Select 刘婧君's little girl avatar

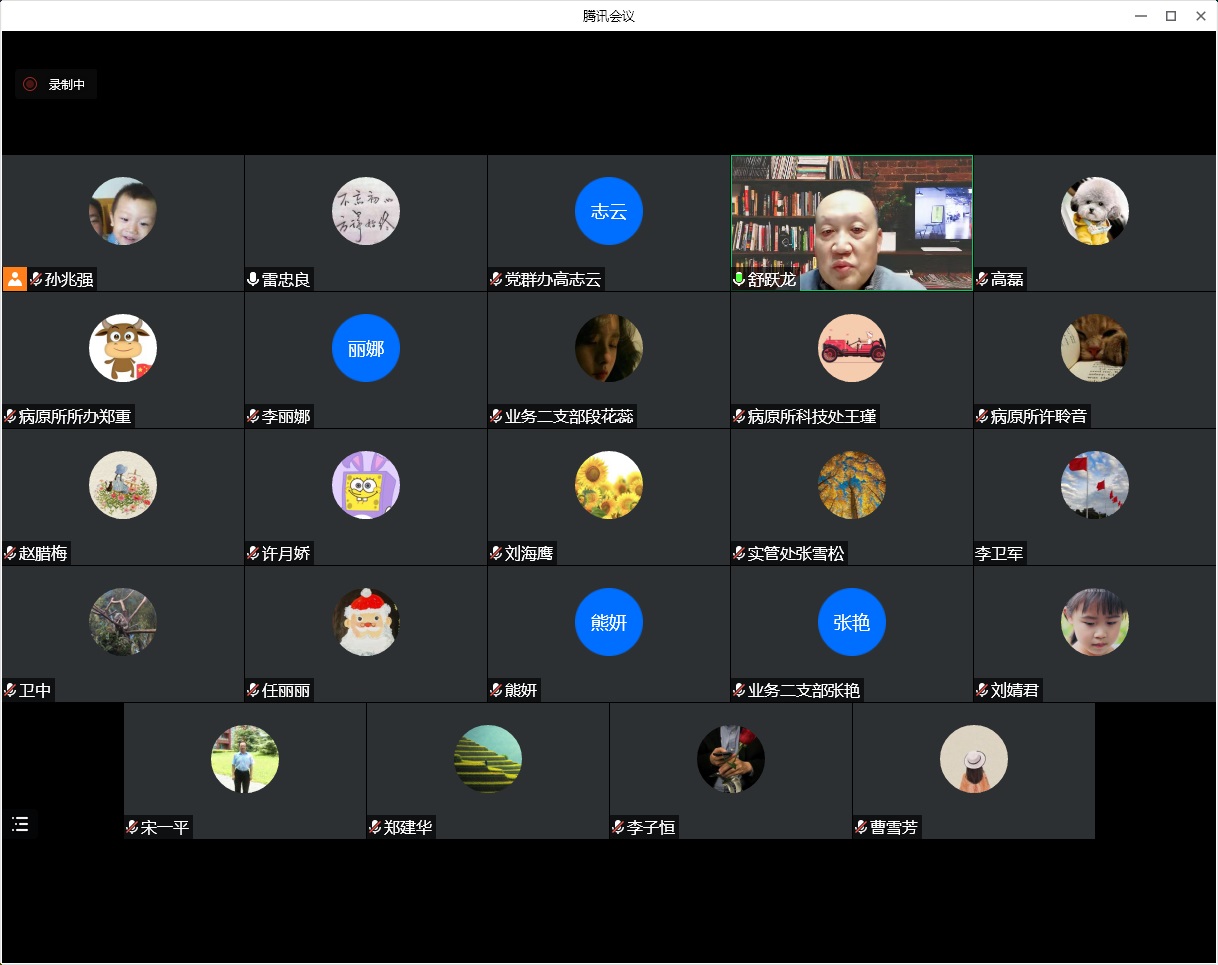point(1095,622)
